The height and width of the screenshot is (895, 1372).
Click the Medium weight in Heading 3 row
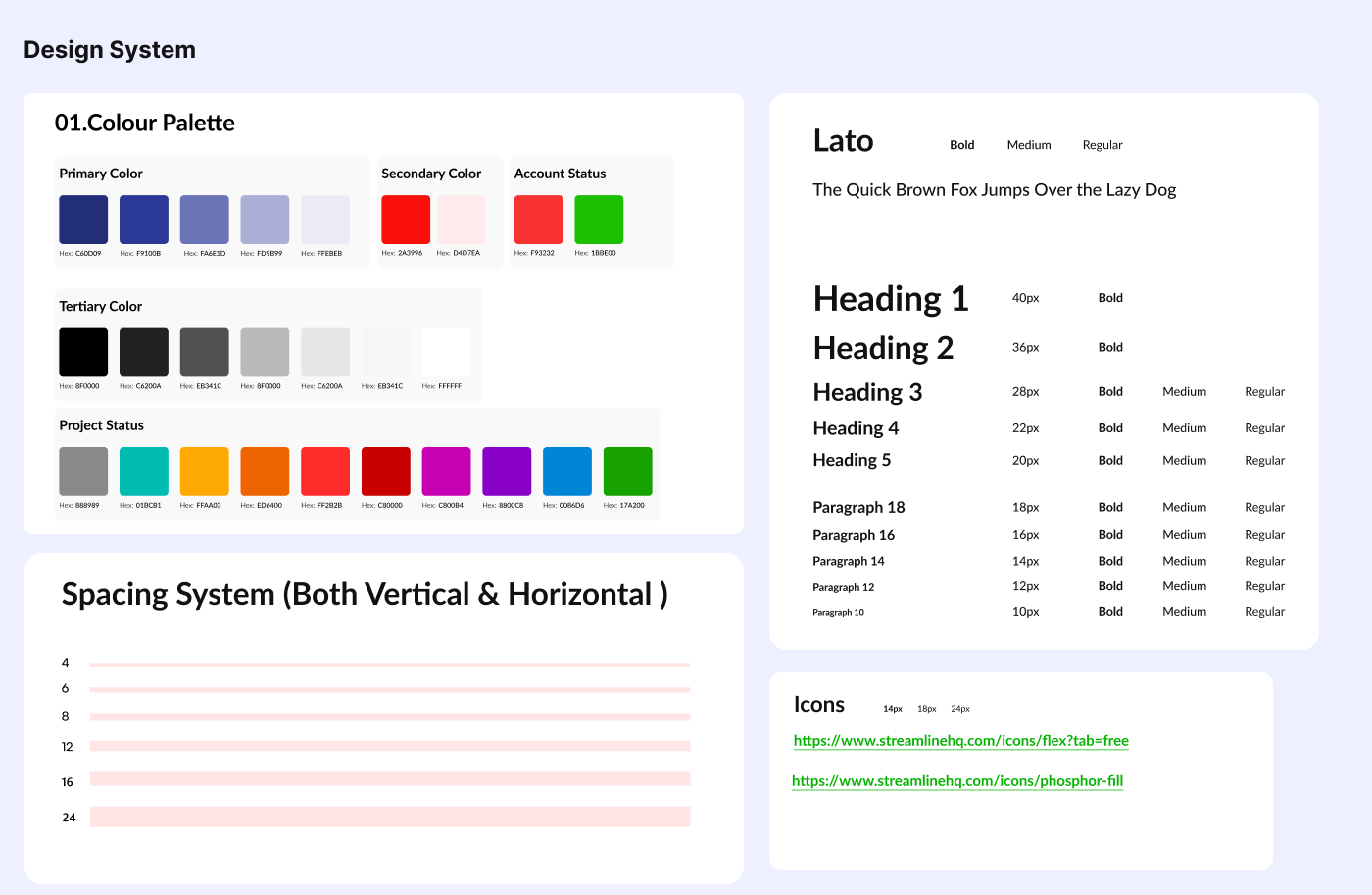point(1184,392)
